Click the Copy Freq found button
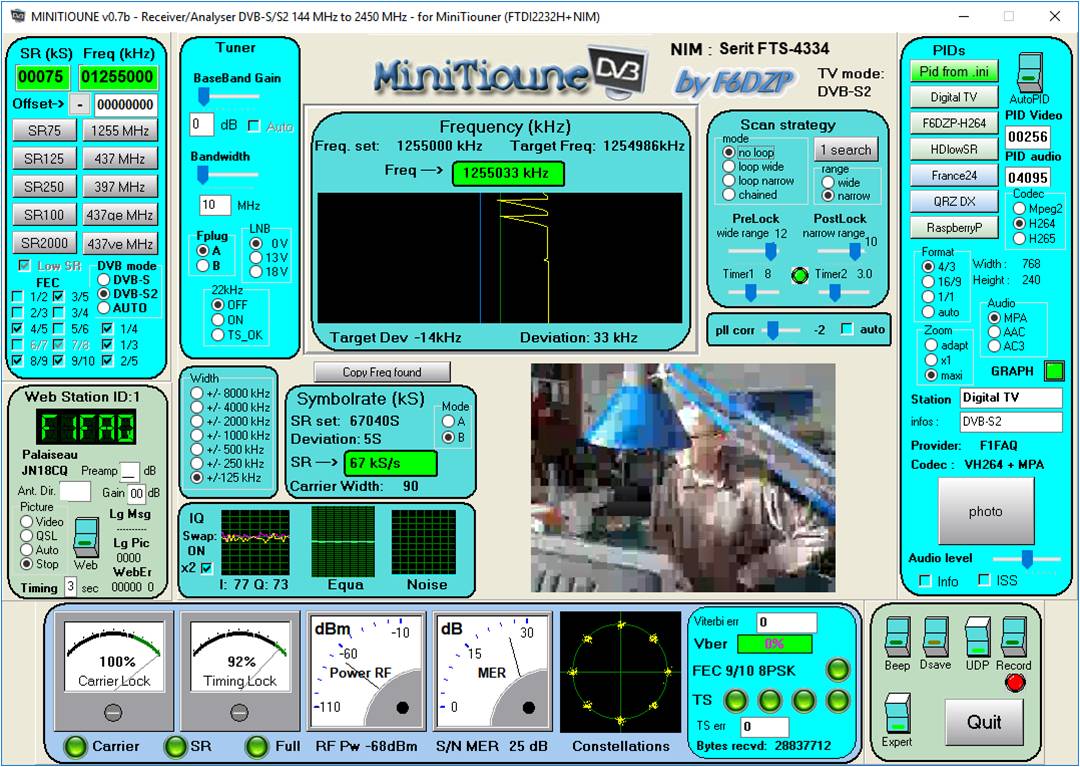Image resolution: width=1080 pixels, height=767 pixels. 382,372
